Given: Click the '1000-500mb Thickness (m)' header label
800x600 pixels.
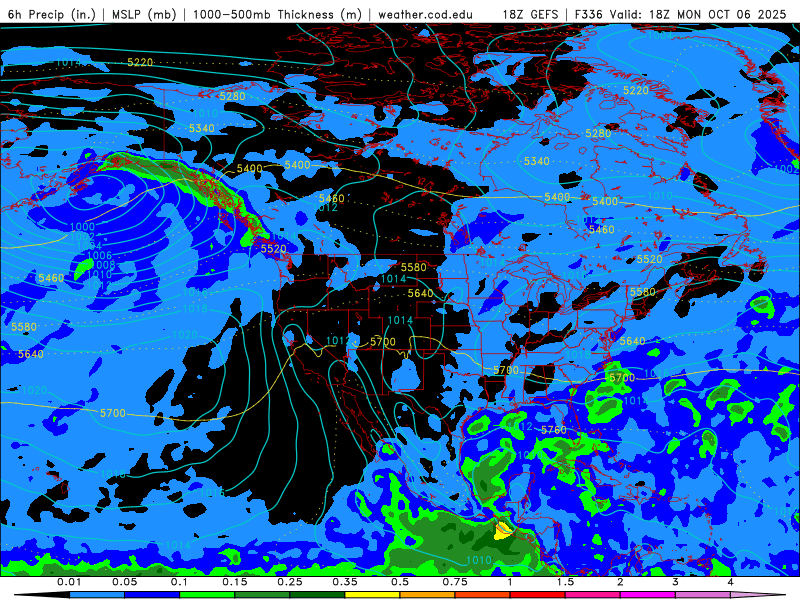Looking at the screenshot, I should 277,14.
